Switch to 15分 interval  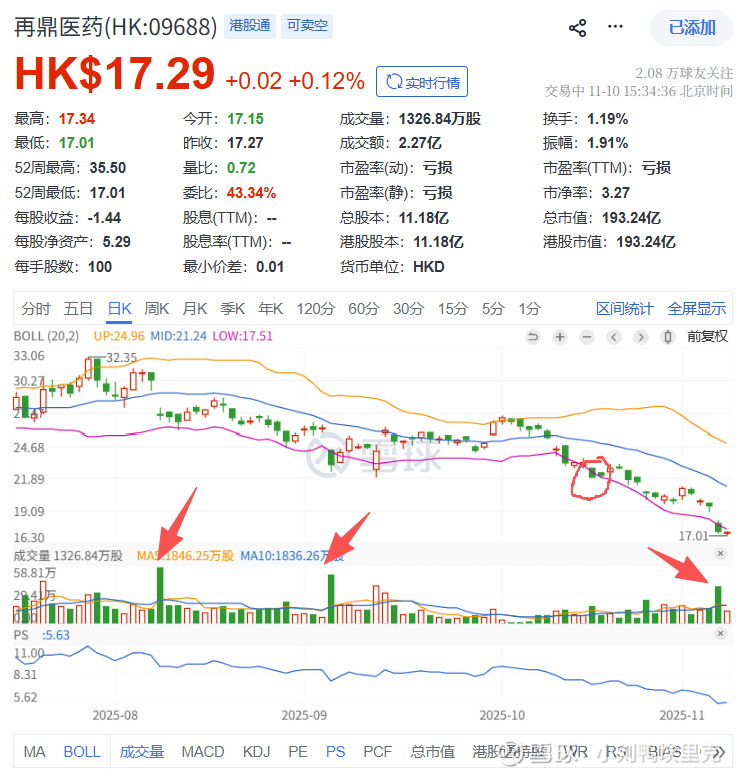(452, 309)
